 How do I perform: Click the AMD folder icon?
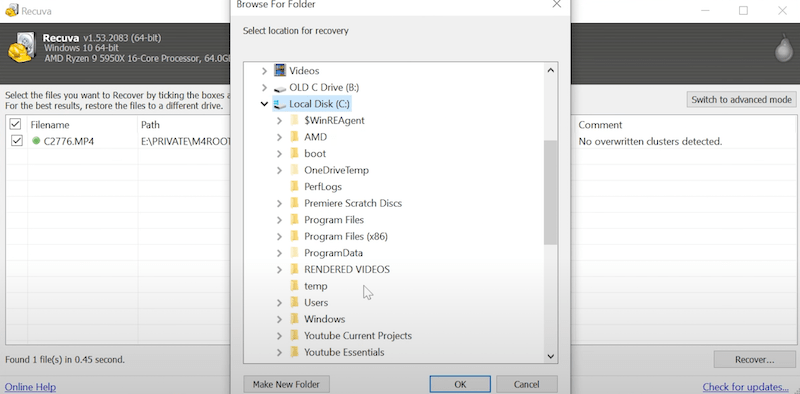pyautogui.click(x=294, y=137)
